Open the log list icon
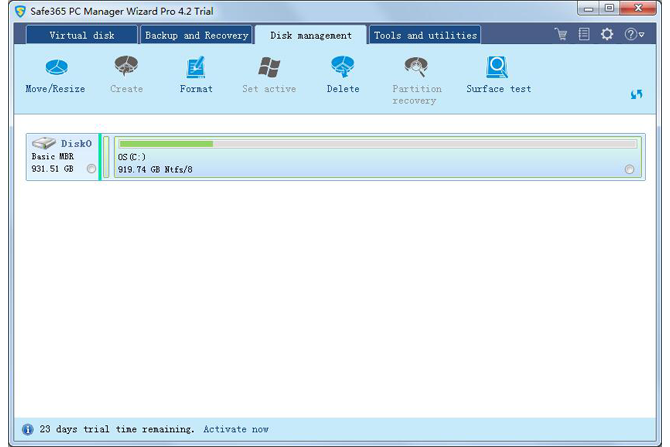 584,34
